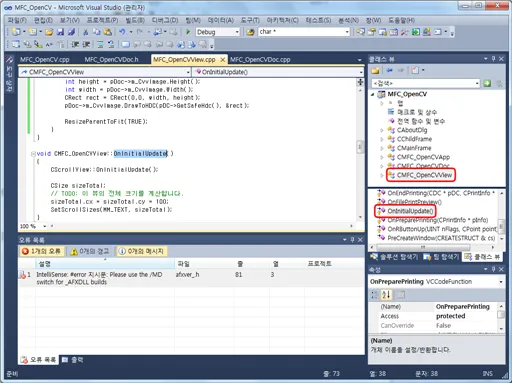Toggle the 0 messages filter button
The image size is (512, 383).
pyautogui.click(x=142, y=251)
